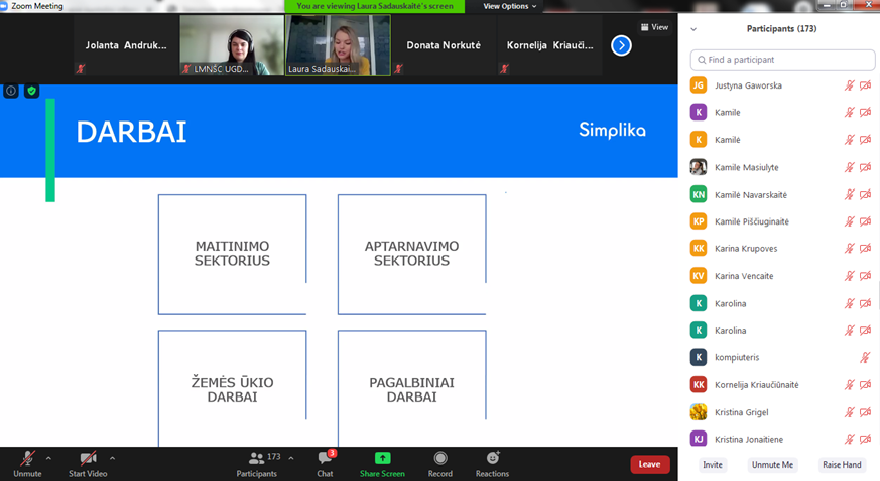The image size is (880, 481).
Task: Expand audio options arrow beside Unmute
Action: coord(48,458)
